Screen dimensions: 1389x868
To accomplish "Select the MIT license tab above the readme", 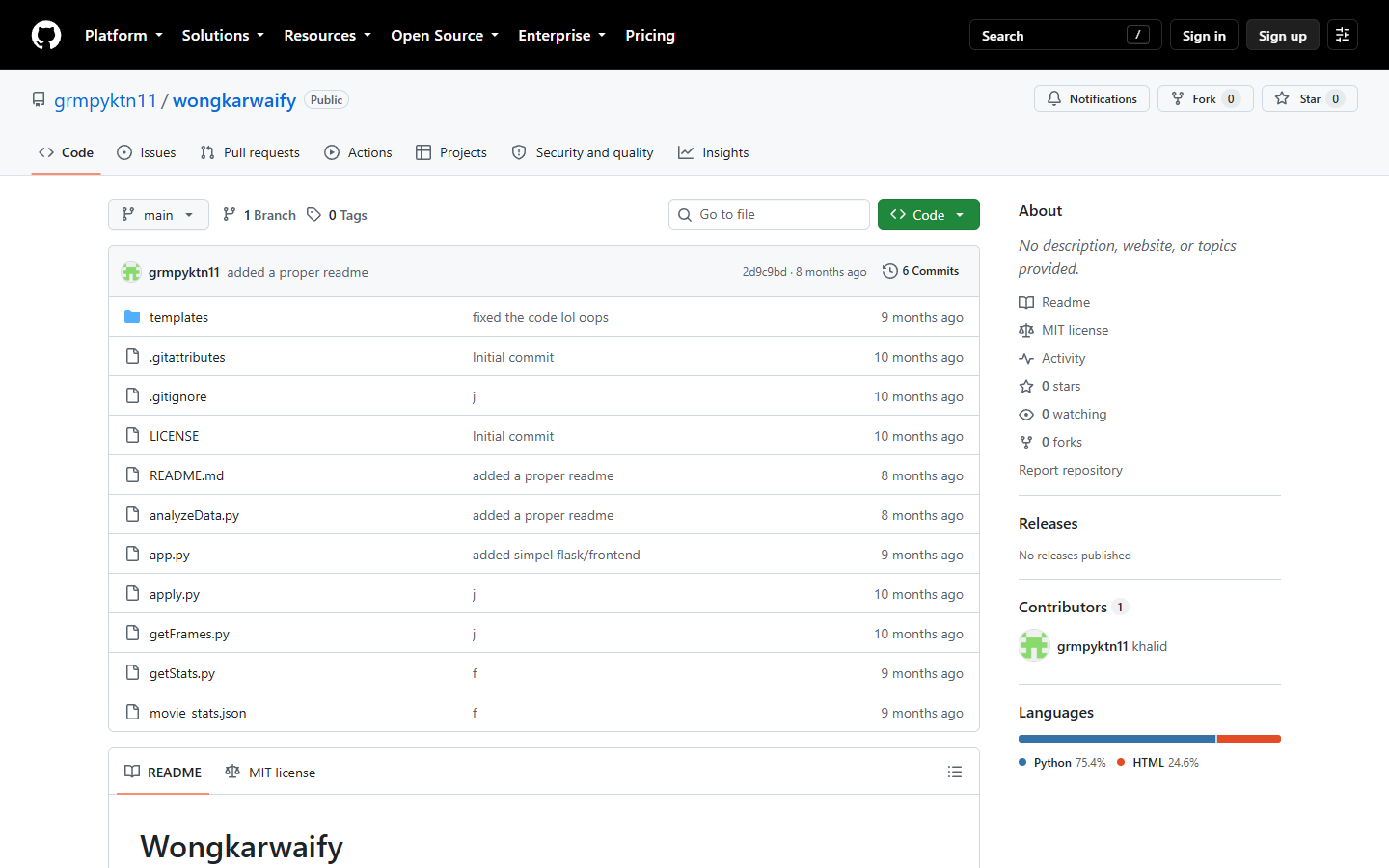I will pos(270,773).
